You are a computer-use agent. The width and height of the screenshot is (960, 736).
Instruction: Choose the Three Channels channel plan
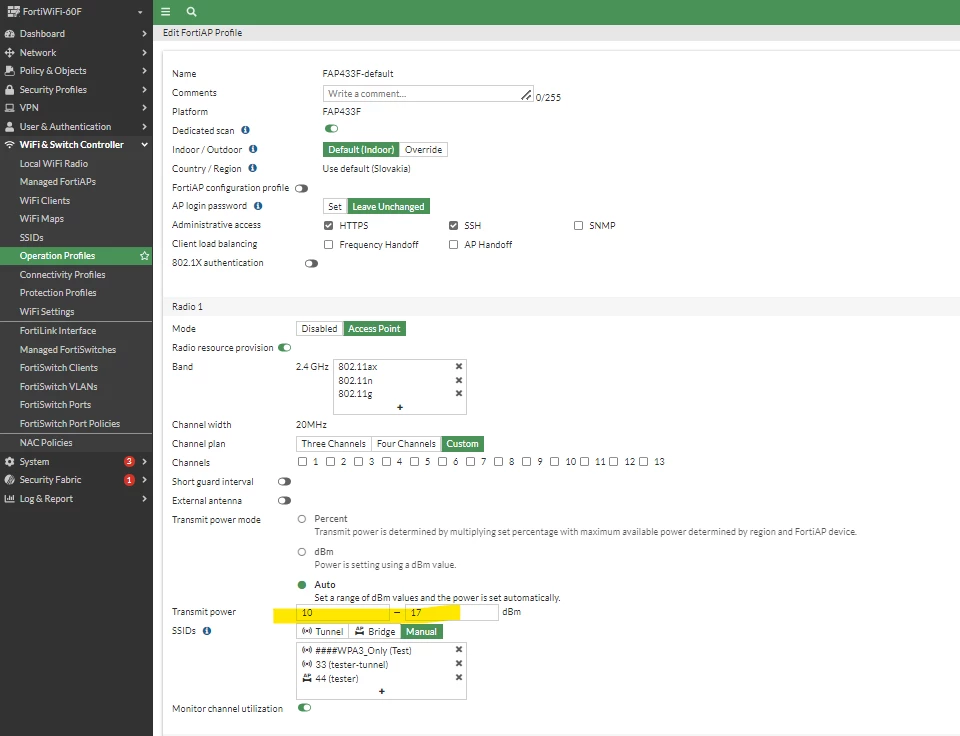(x=334, y=443)
